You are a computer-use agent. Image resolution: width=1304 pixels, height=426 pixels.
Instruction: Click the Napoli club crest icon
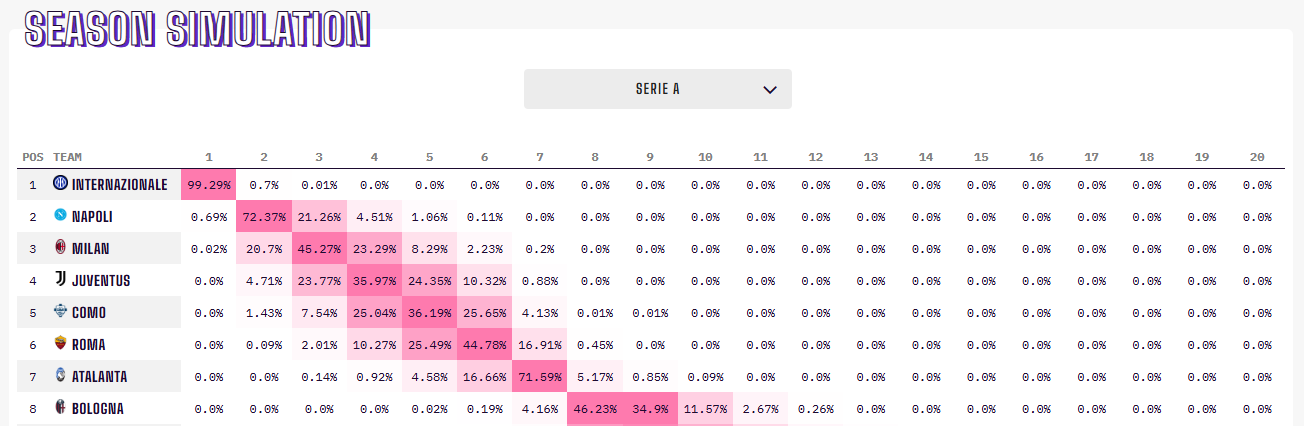pyautogui.click(x=61, y=216)
